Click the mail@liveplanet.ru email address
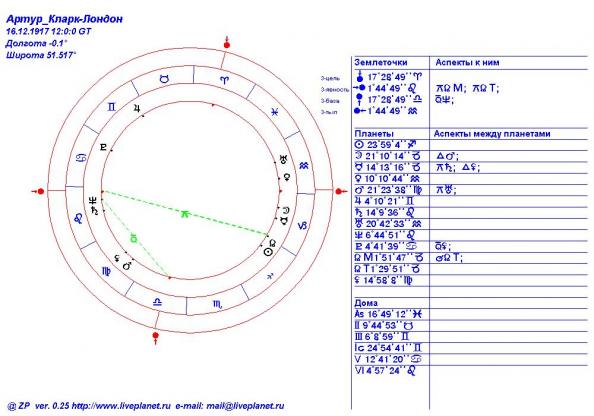This screenshot has height=416, width=594. coord(245,406)
